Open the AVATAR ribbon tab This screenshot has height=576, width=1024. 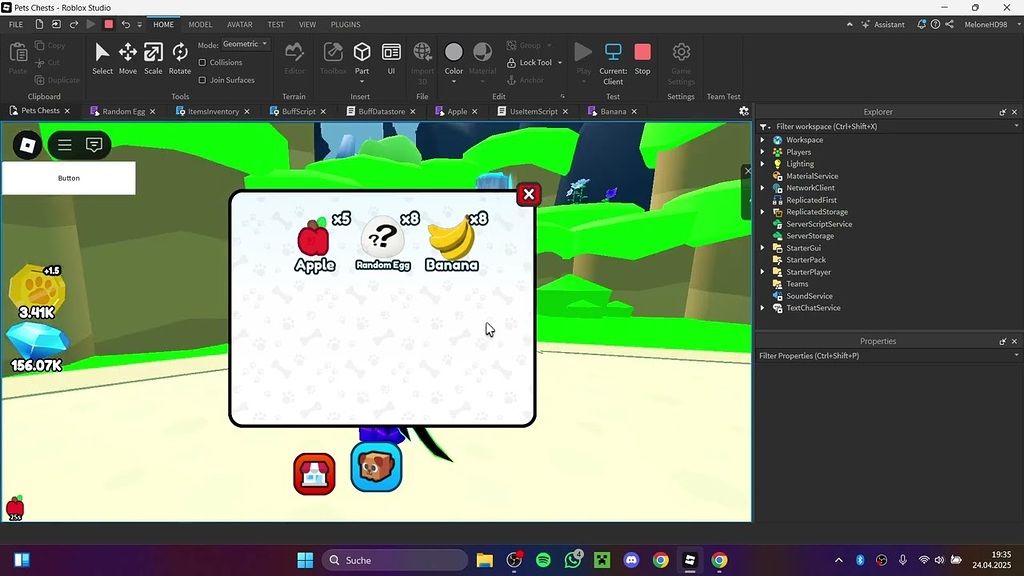240,24
